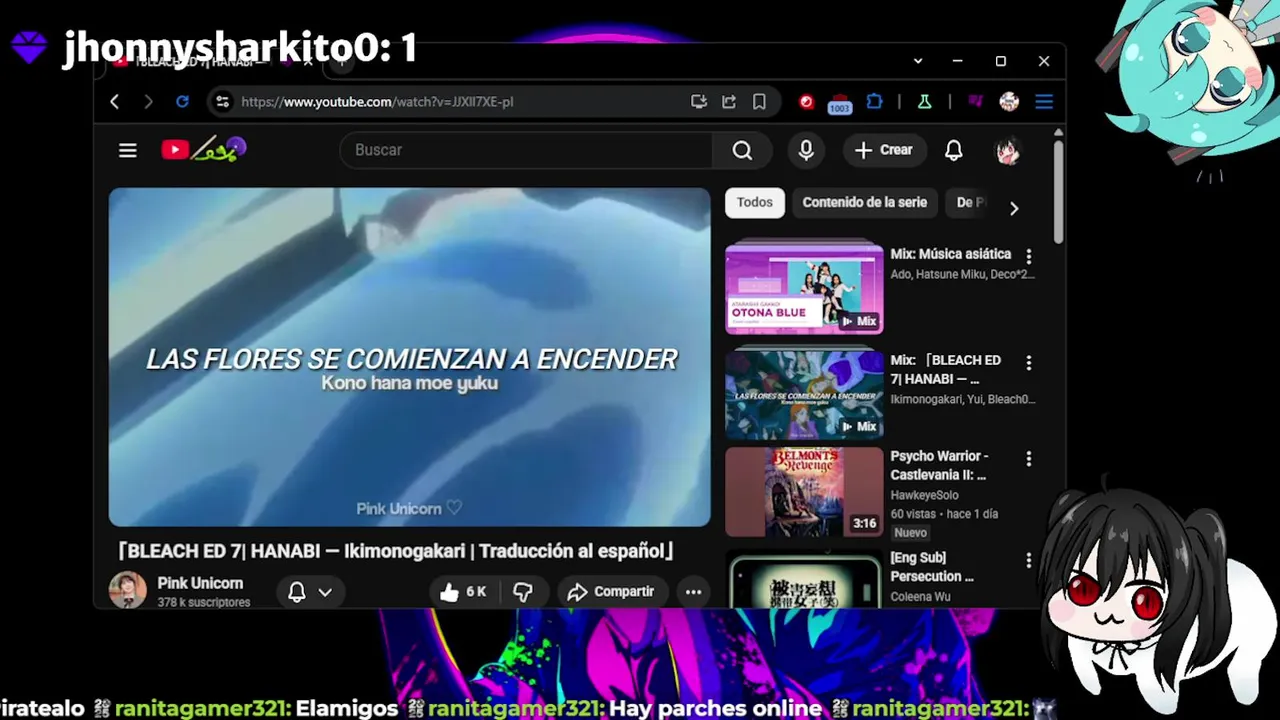Start voice search with microphone icon

[x=806, y=150]
